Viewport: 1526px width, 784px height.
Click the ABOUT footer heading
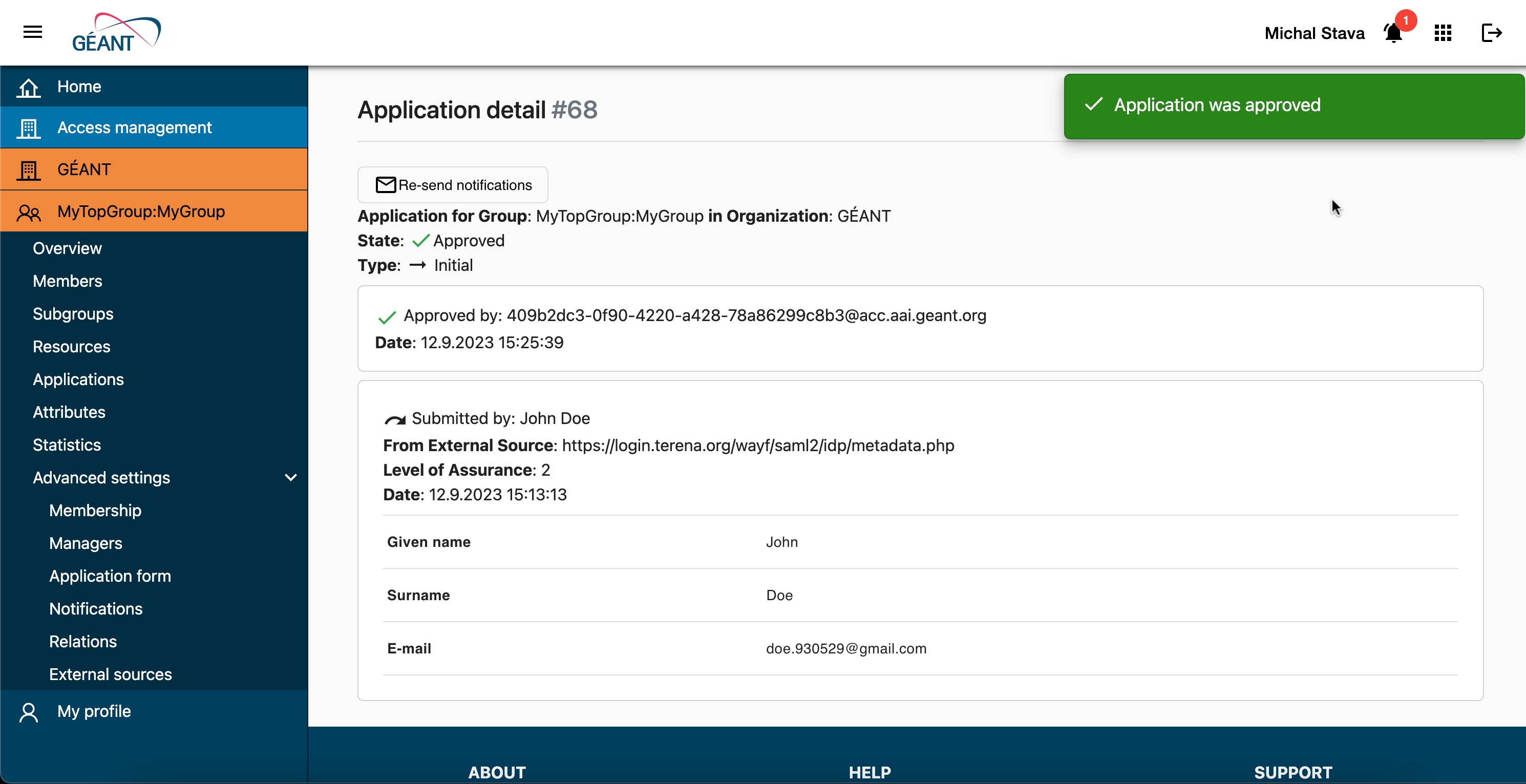(x=497, y=772)
